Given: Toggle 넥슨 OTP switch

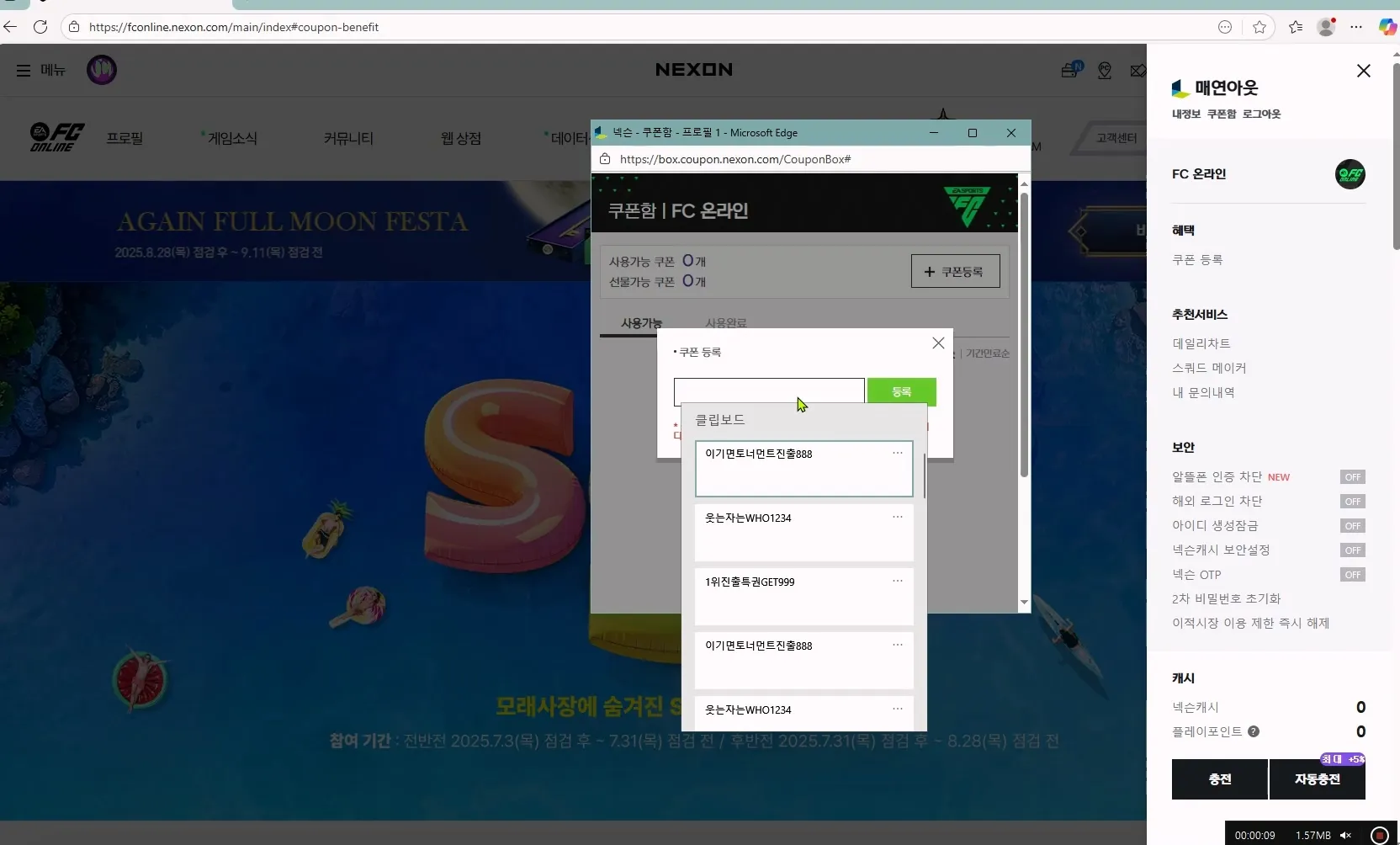Looking at the screenshot, I should point(1353,575).
